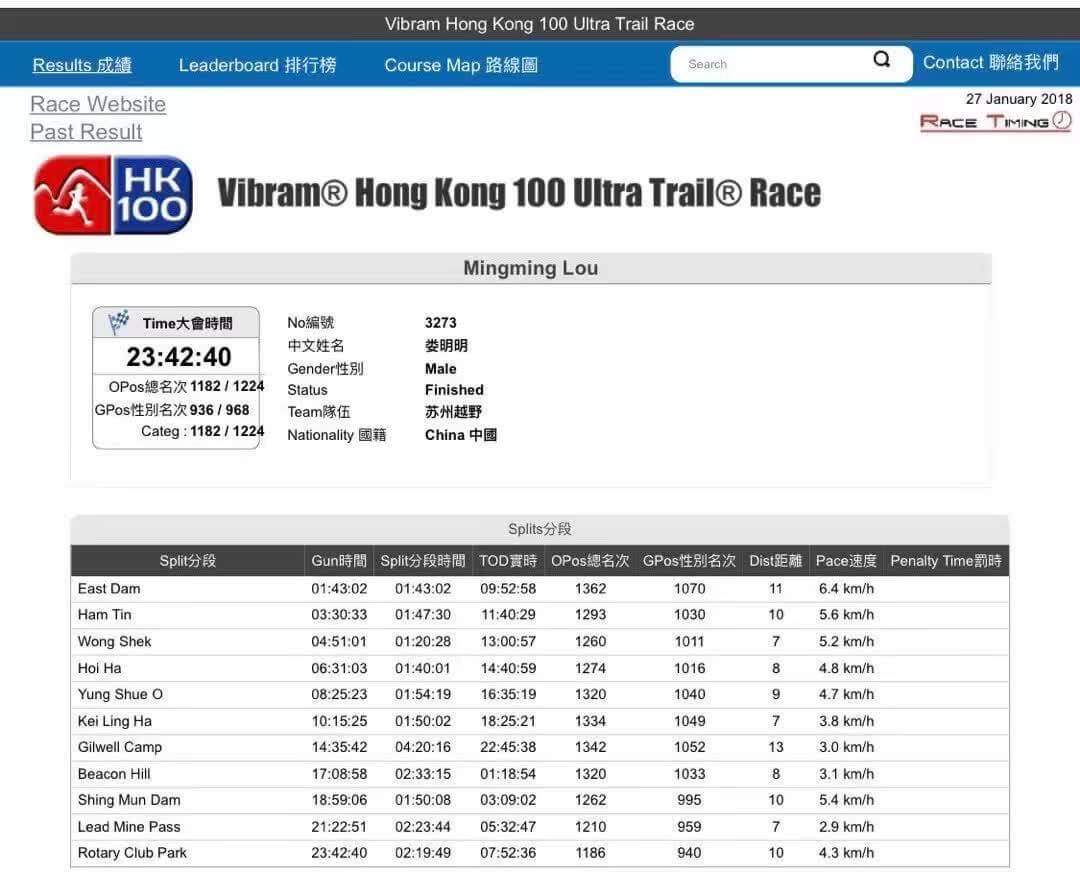This screenshot has height=872, width=1080.
Task: Click the Contact 聯絡我們 link
Action: point(990,63)
